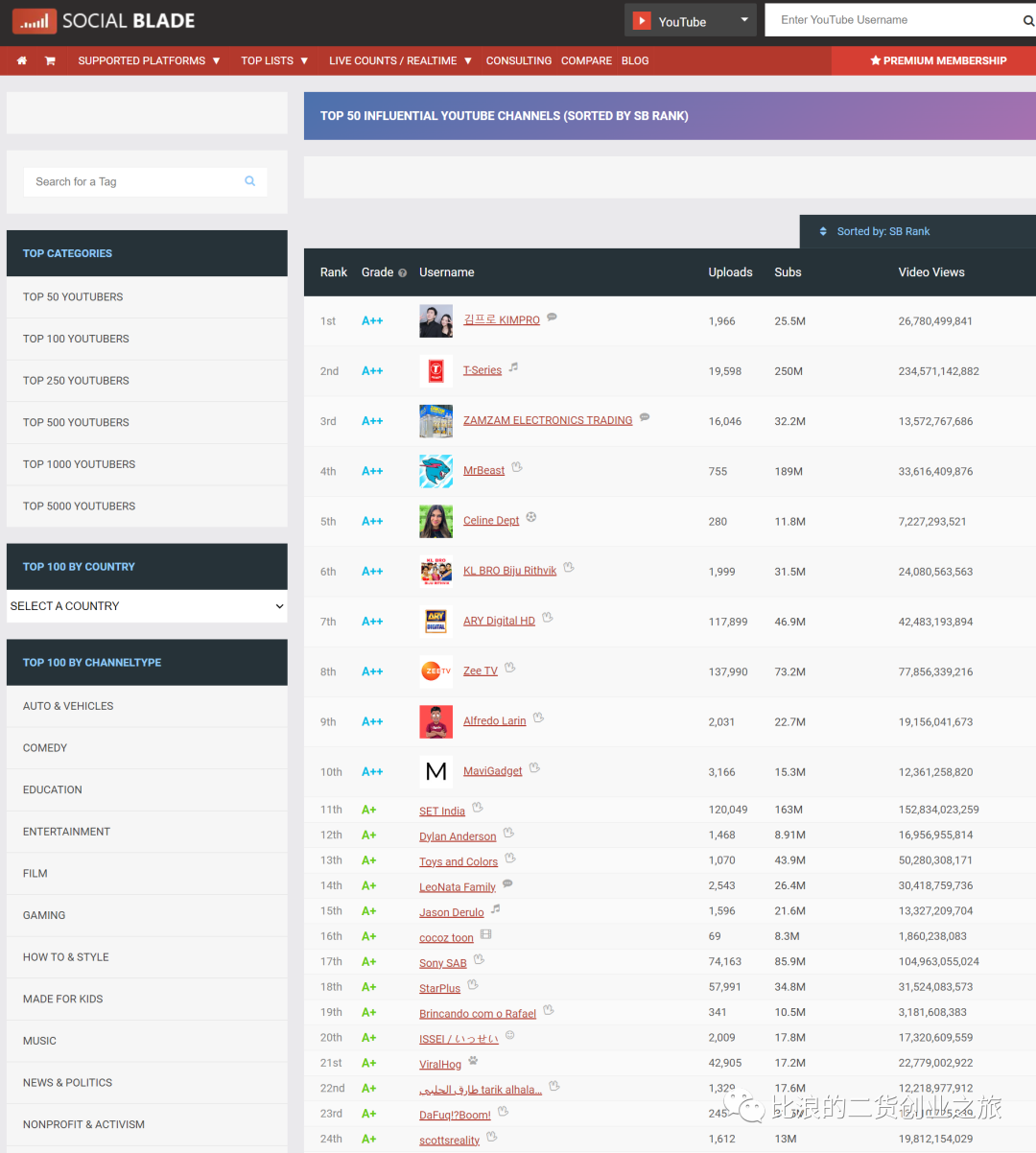Open the shopping cart icon
The height and width of the screenshot is (1153, 1036).
click(x=50, y=60)
